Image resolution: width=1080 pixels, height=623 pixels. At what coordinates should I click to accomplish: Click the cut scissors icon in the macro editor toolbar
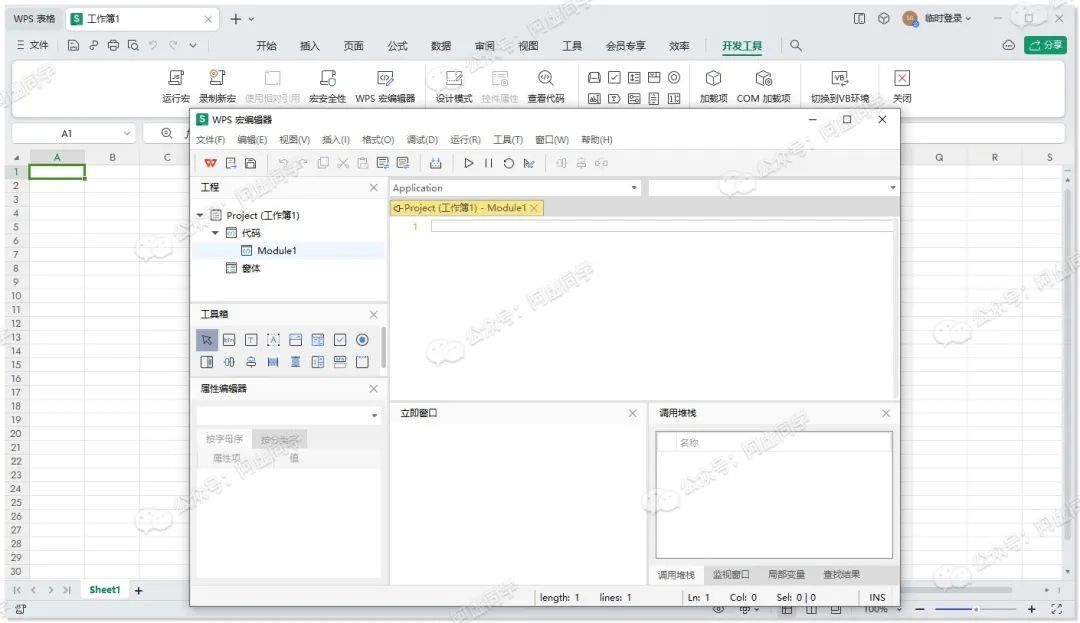pyautogui.click(x=343, y=163)
